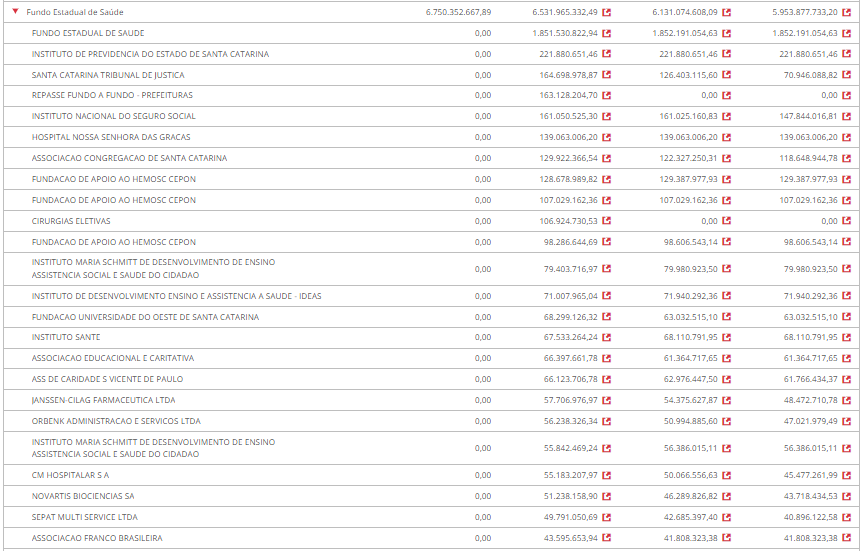Click link icon next to 147.844.016,81

point(847,117)
